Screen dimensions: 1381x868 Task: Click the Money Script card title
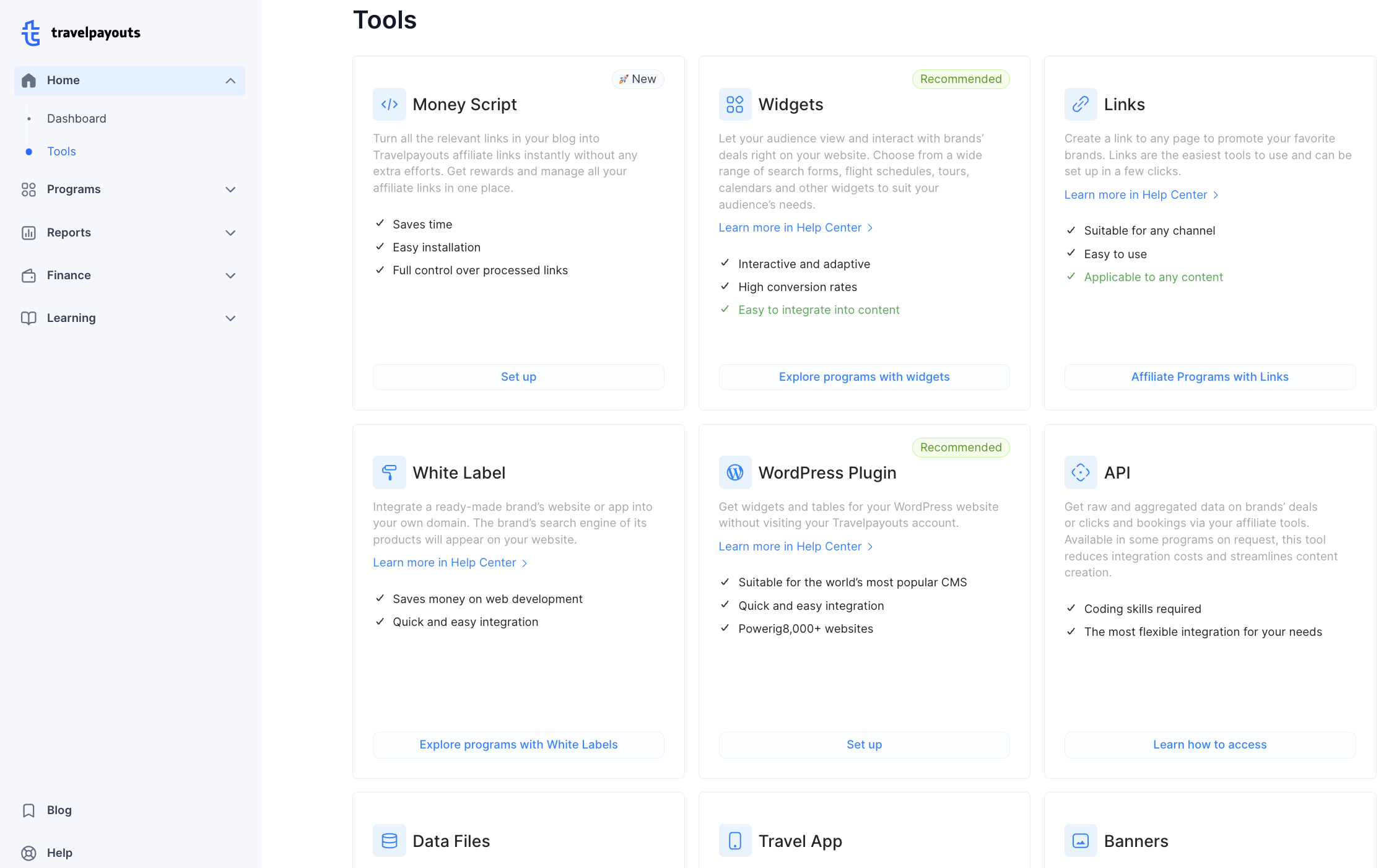tap(464, 105)
